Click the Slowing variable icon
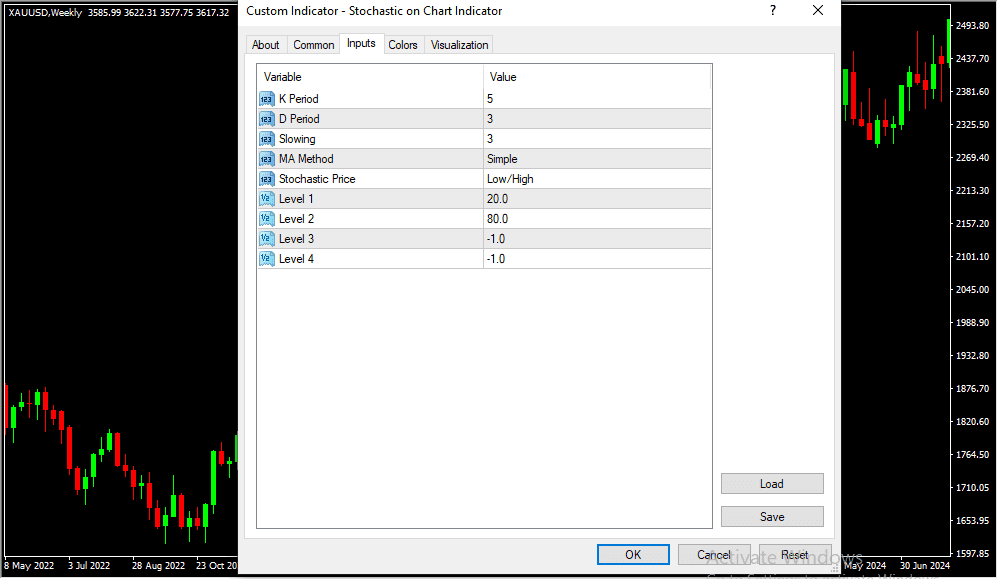The height and width of the screenshot is (579, 998). click(266, 139)
